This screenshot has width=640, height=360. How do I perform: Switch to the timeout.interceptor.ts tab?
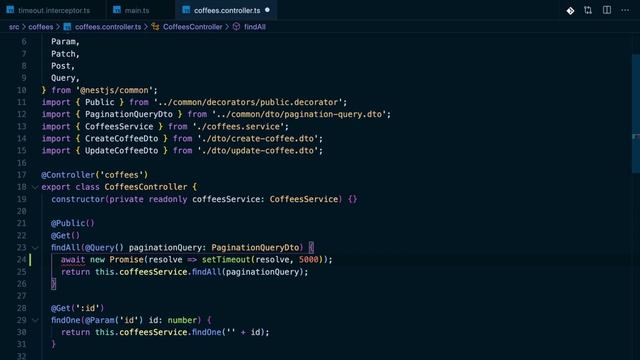pyautogui.click(x=53, y=10)
